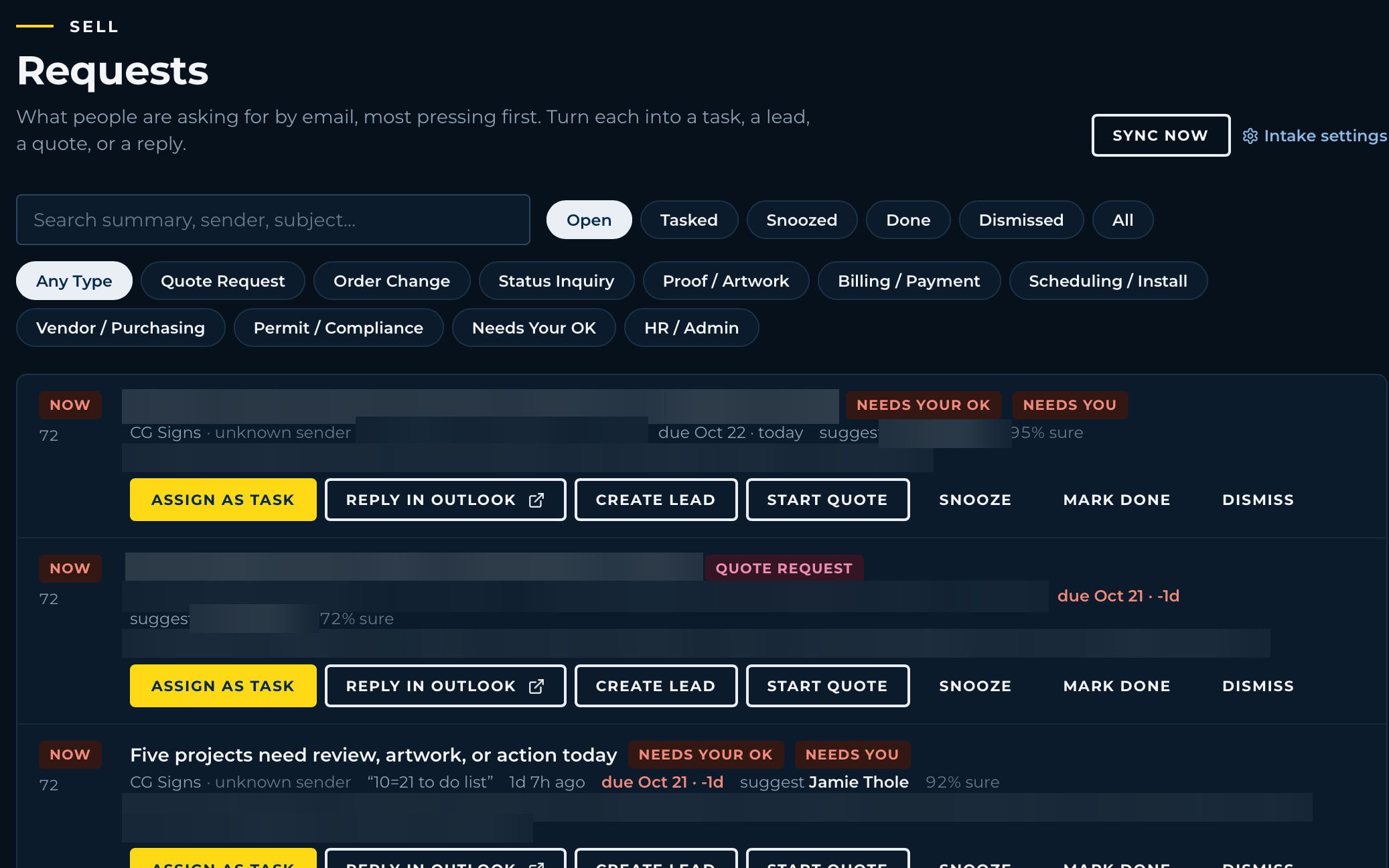Select the All status filter
This screenshot has height=868, width=1389.
pyautogui.click(x=1122, y=220)
